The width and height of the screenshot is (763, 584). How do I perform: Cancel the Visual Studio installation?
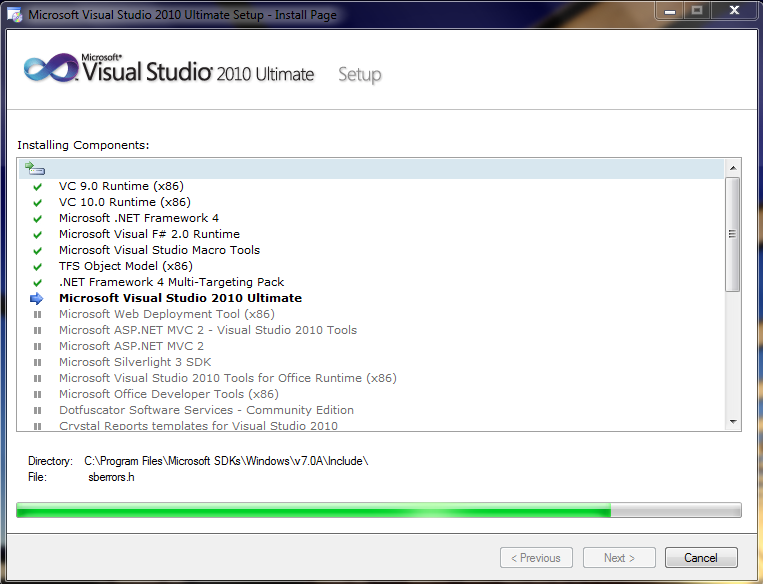[701, 558]
